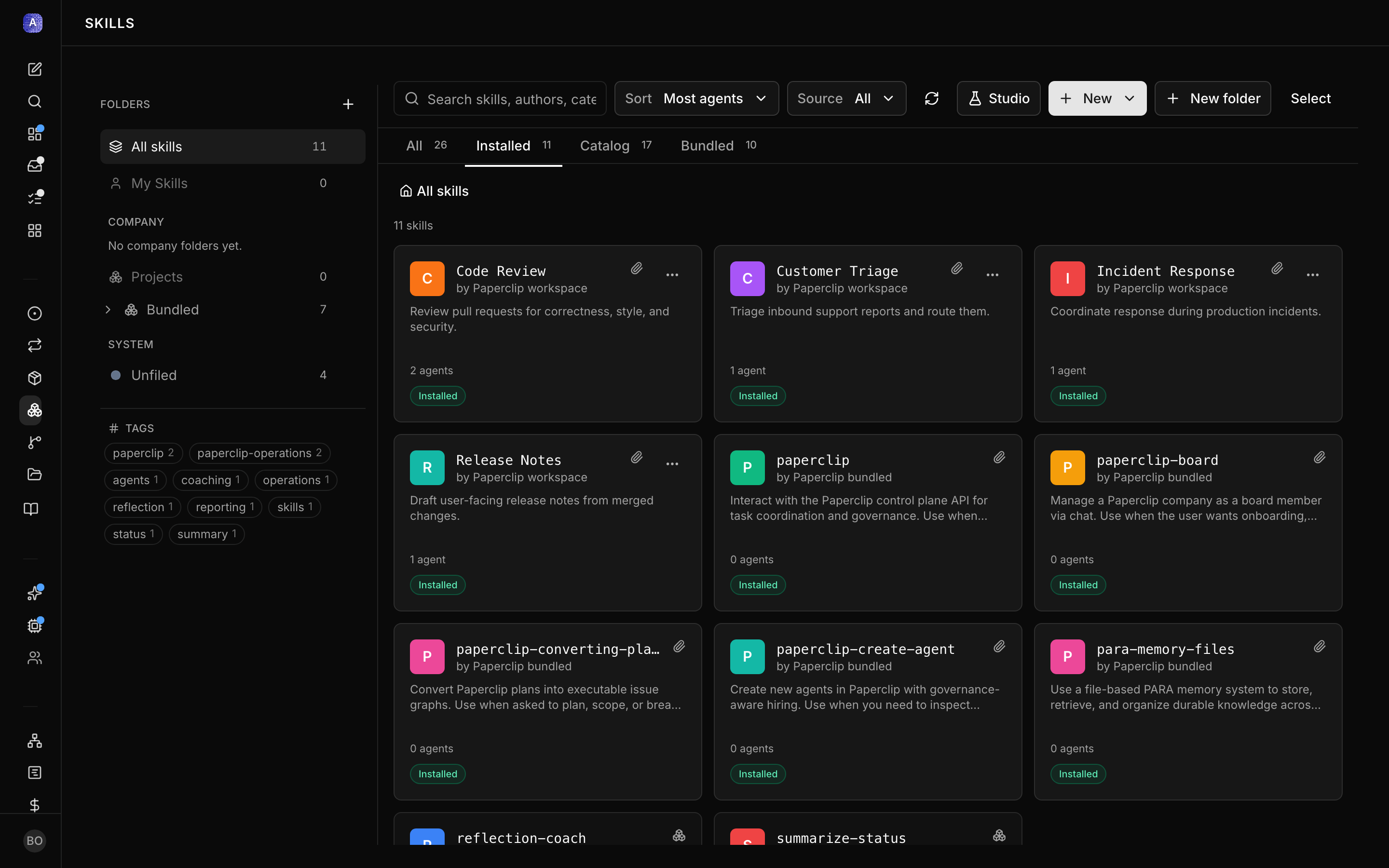Open the paperclip-create-agent skill card
Viewport: 1389px width, 868px height.
[867, 711]
